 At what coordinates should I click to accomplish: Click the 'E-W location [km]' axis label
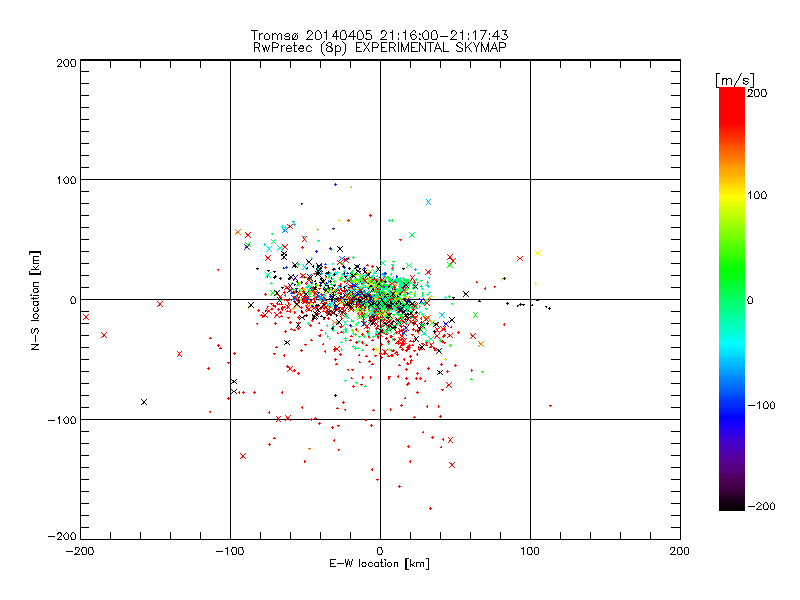pyautogui.click(x=379, y=564)
